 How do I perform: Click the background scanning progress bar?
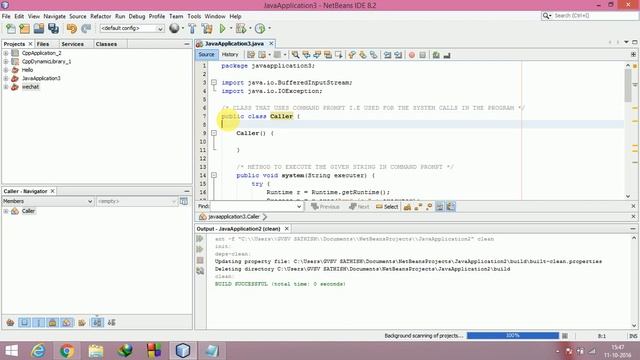pos(513,336)
